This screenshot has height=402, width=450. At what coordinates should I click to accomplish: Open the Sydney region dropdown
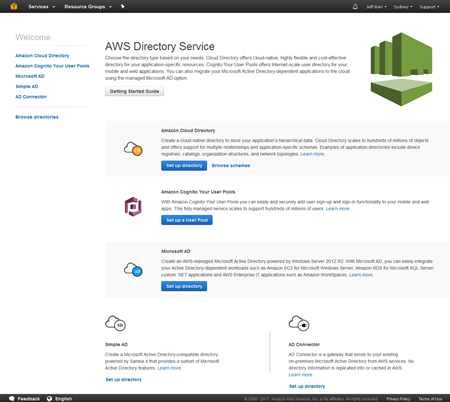coord(403,7)
